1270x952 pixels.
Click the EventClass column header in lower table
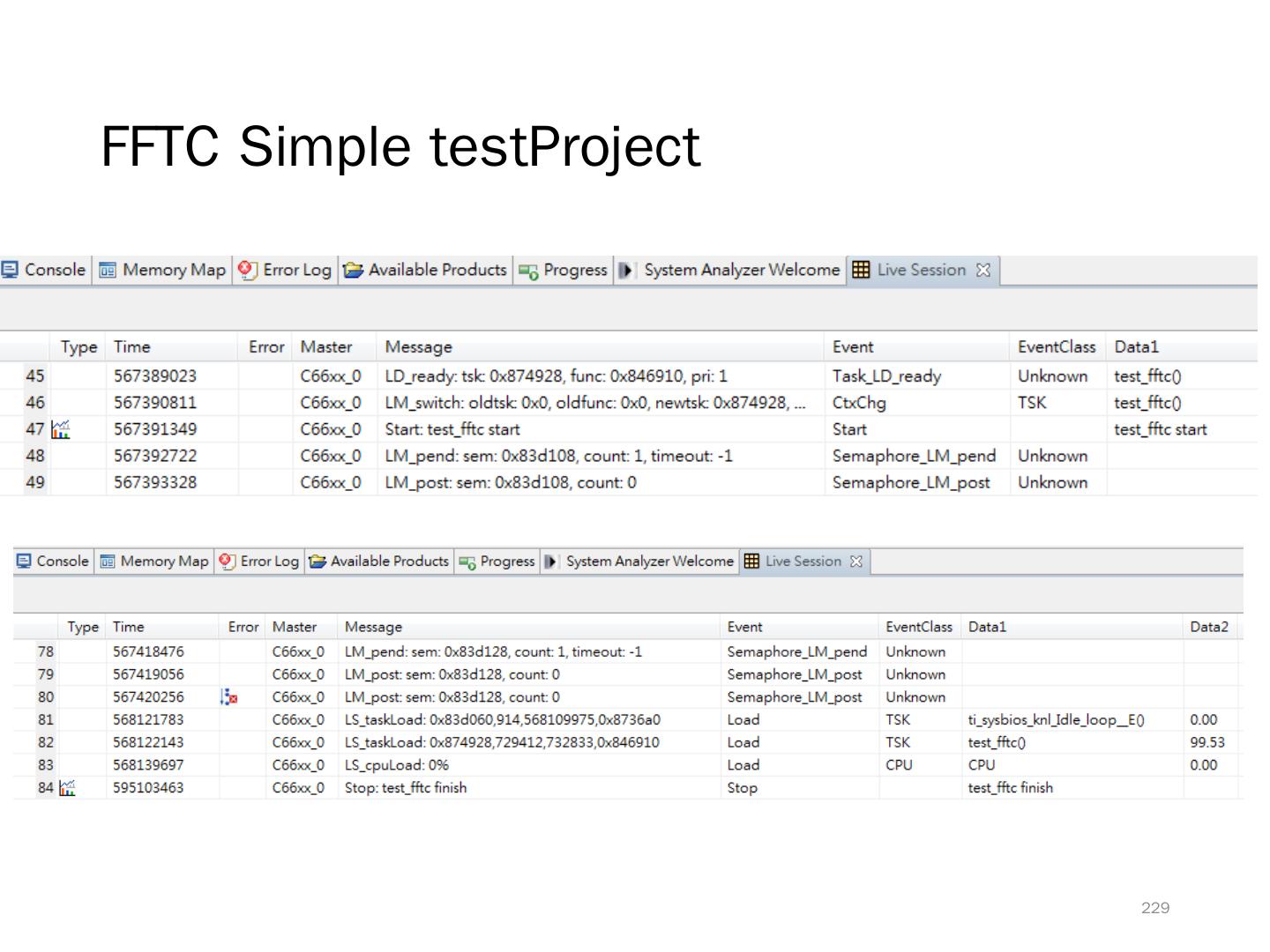pos(918,627)
